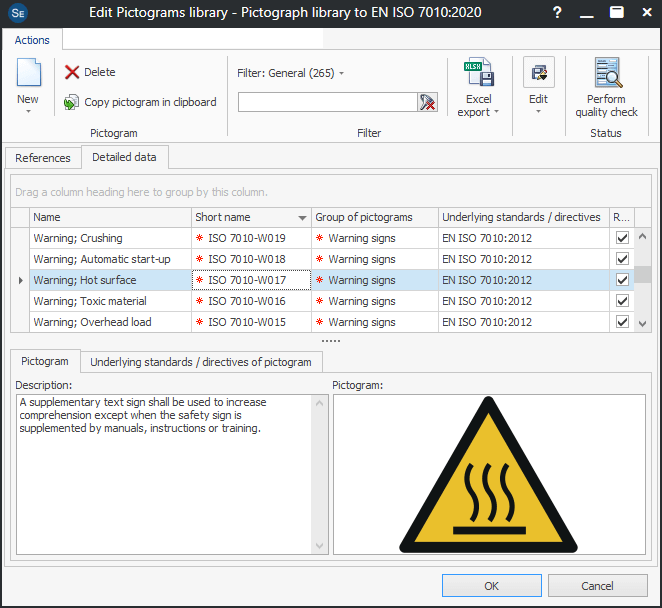Open Underlying standards / directives of pictogram tab
The height and width of the screenshot is (608, 662).
(201, 362)
